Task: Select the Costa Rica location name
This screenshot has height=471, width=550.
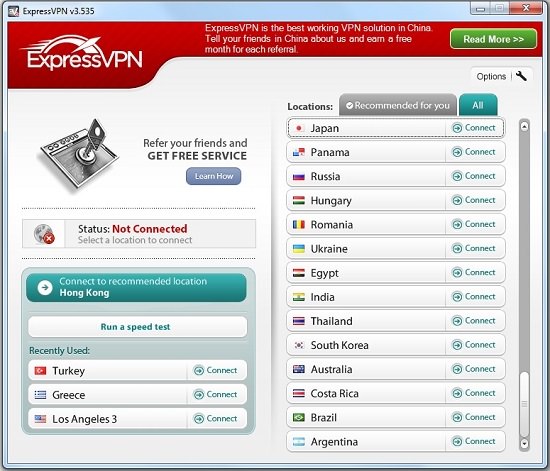Action: [334, 393]
